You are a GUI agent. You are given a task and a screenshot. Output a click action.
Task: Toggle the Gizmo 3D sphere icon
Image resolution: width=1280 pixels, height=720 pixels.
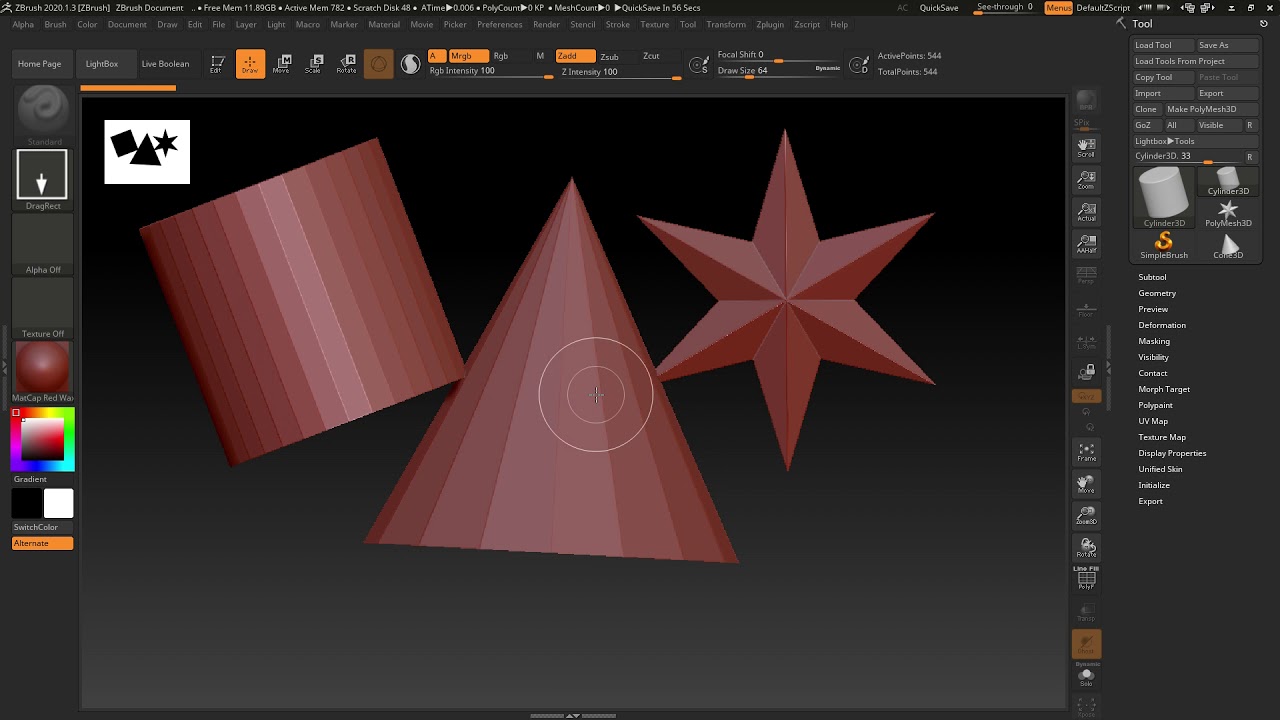[378, 64]
